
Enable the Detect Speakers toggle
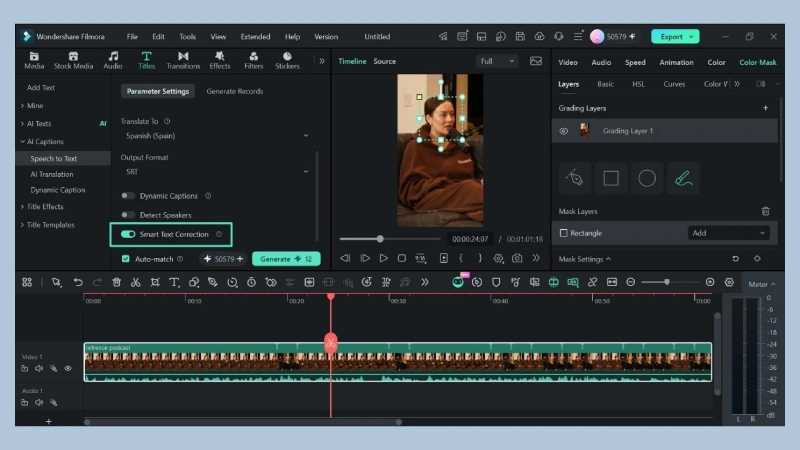[x=128, y=215]
